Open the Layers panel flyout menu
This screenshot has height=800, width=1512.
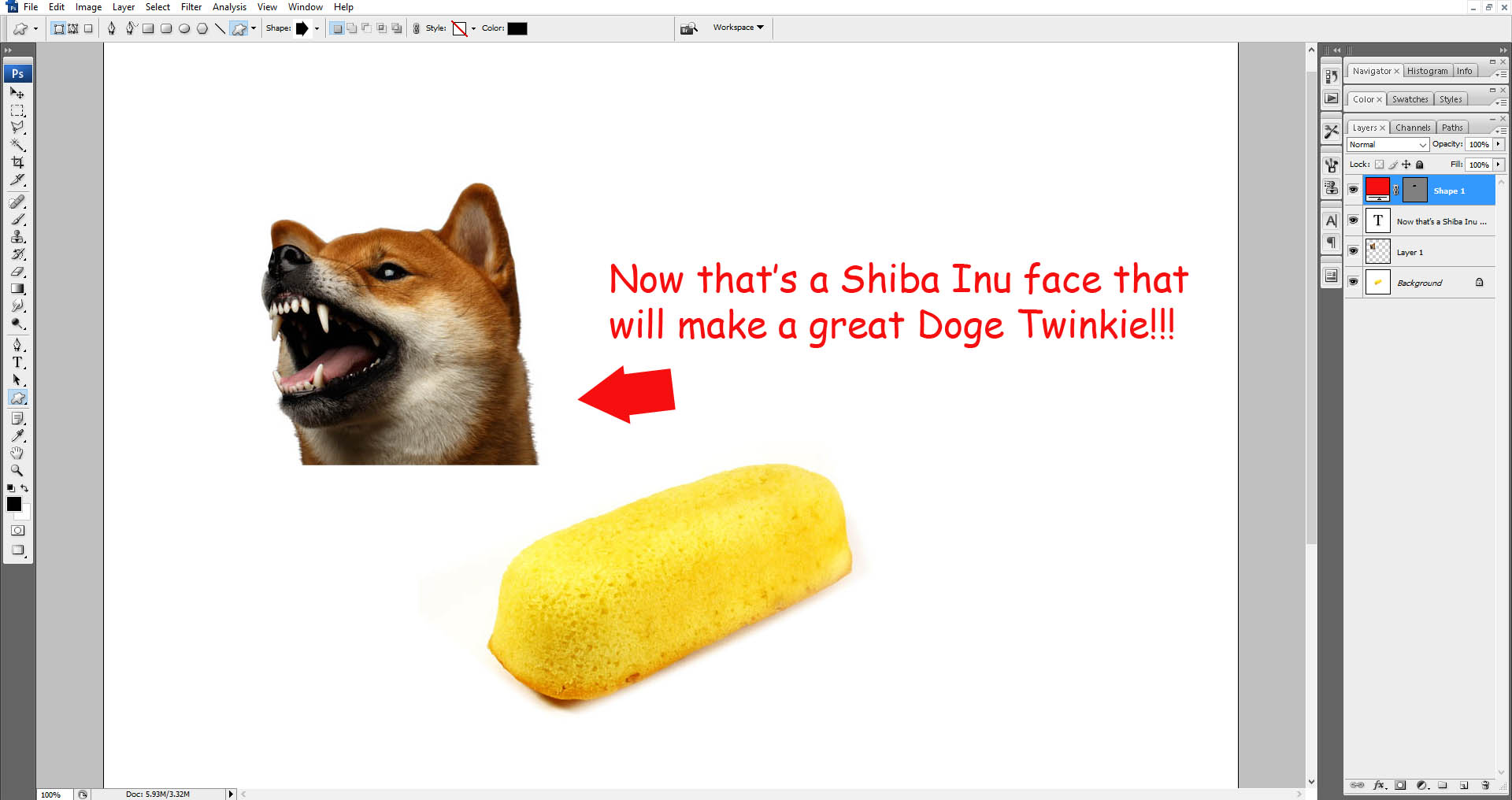coord(1501,130)
